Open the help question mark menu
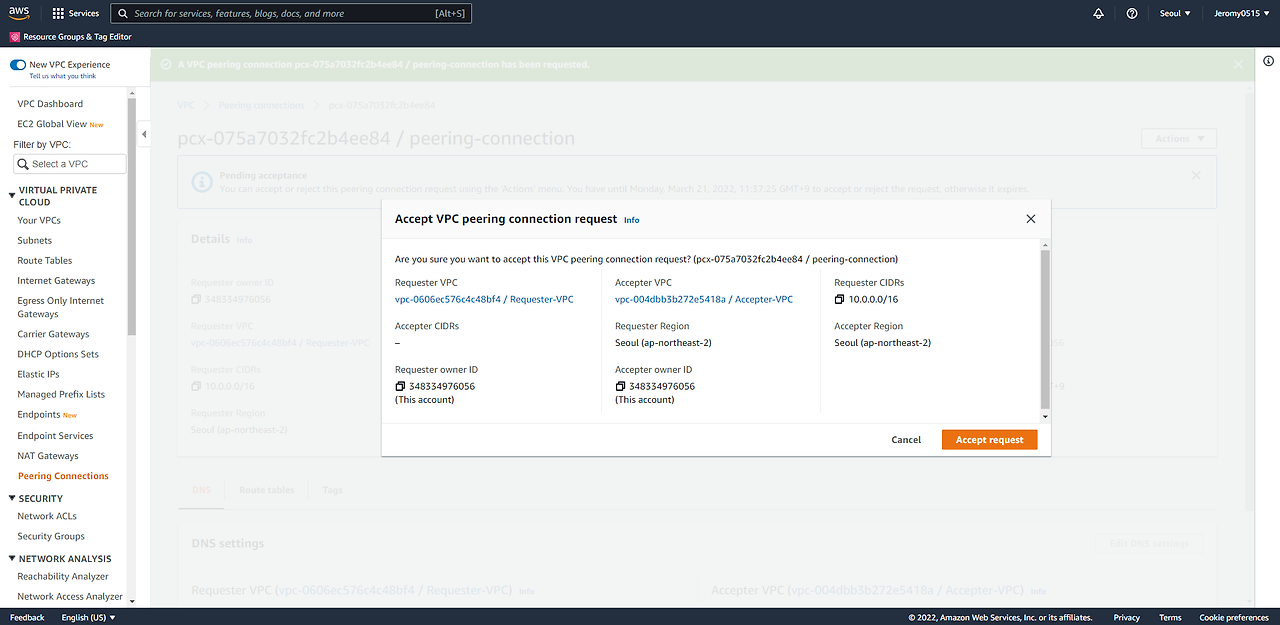This screenshot has height=625, width=1280. coord(1132,14)
